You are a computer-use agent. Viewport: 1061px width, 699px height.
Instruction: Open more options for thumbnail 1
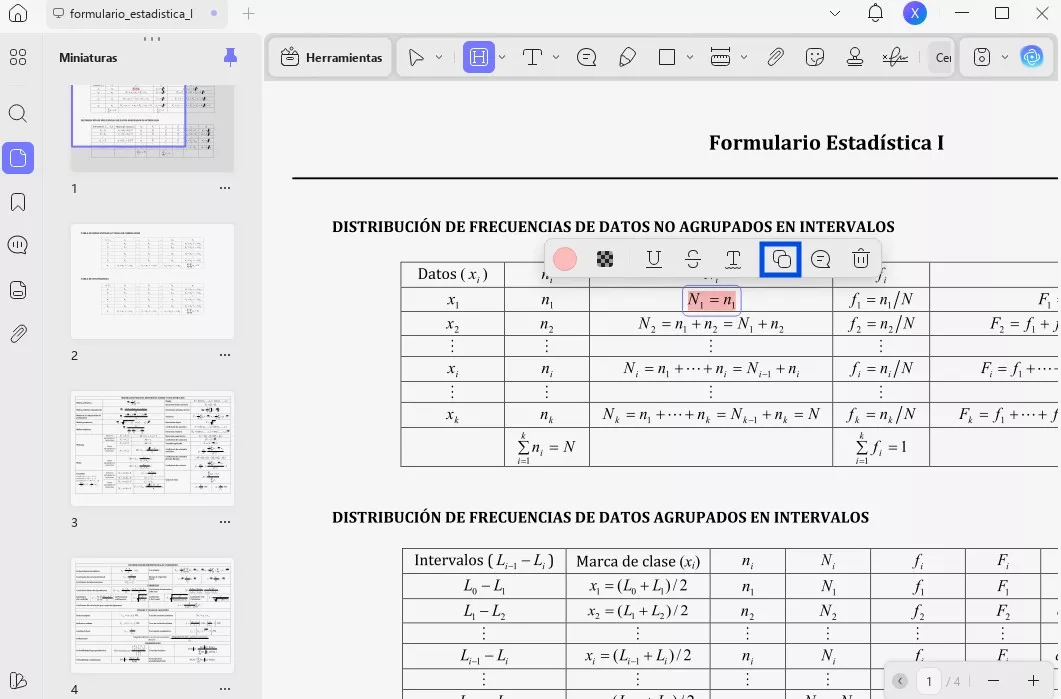tap(225, 188)
